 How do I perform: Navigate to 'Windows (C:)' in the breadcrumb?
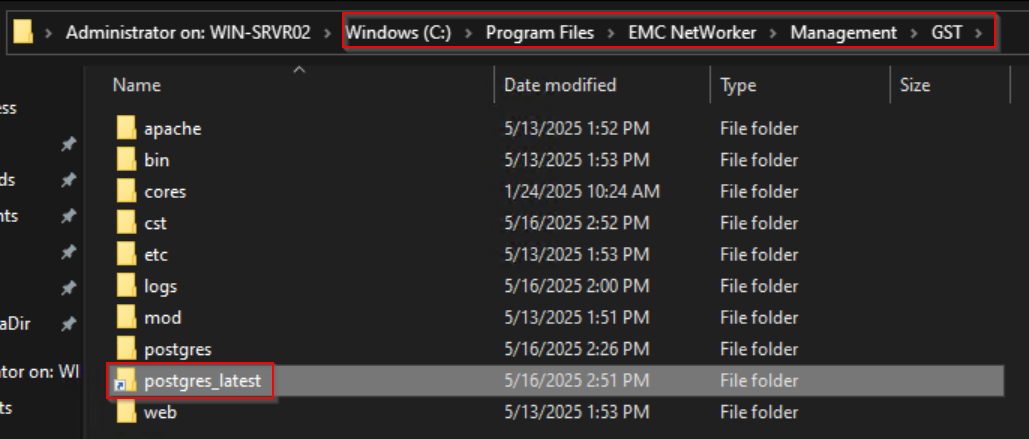pyautogui.click(x=399, y=32)
